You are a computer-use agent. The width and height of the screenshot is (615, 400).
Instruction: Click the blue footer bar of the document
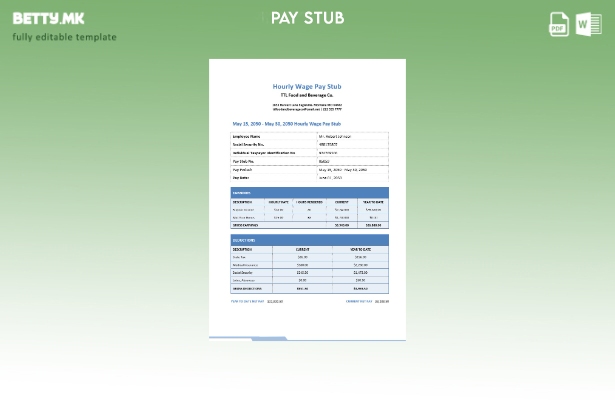(268, 338)
